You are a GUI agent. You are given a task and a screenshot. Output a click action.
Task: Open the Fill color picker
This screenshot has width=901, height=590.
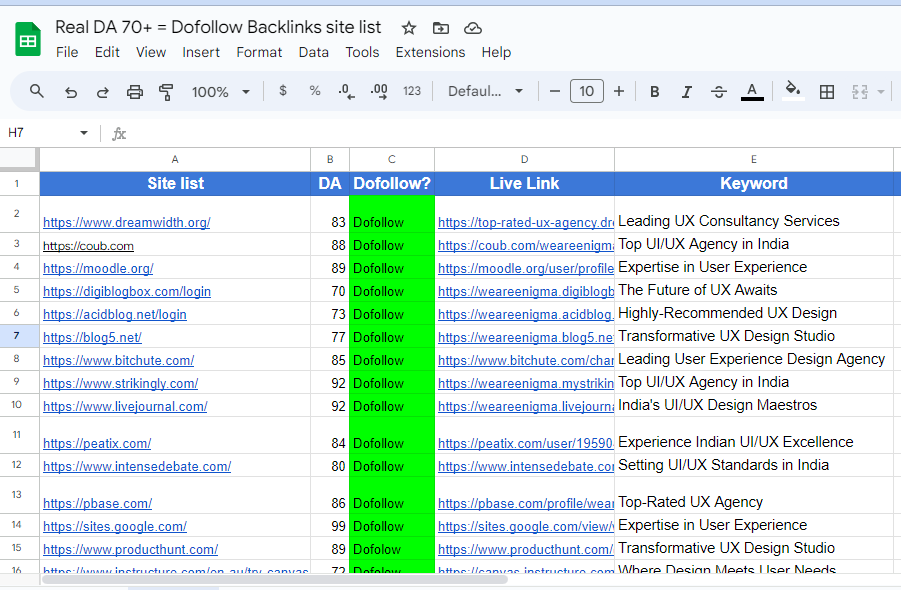(792, 91)
